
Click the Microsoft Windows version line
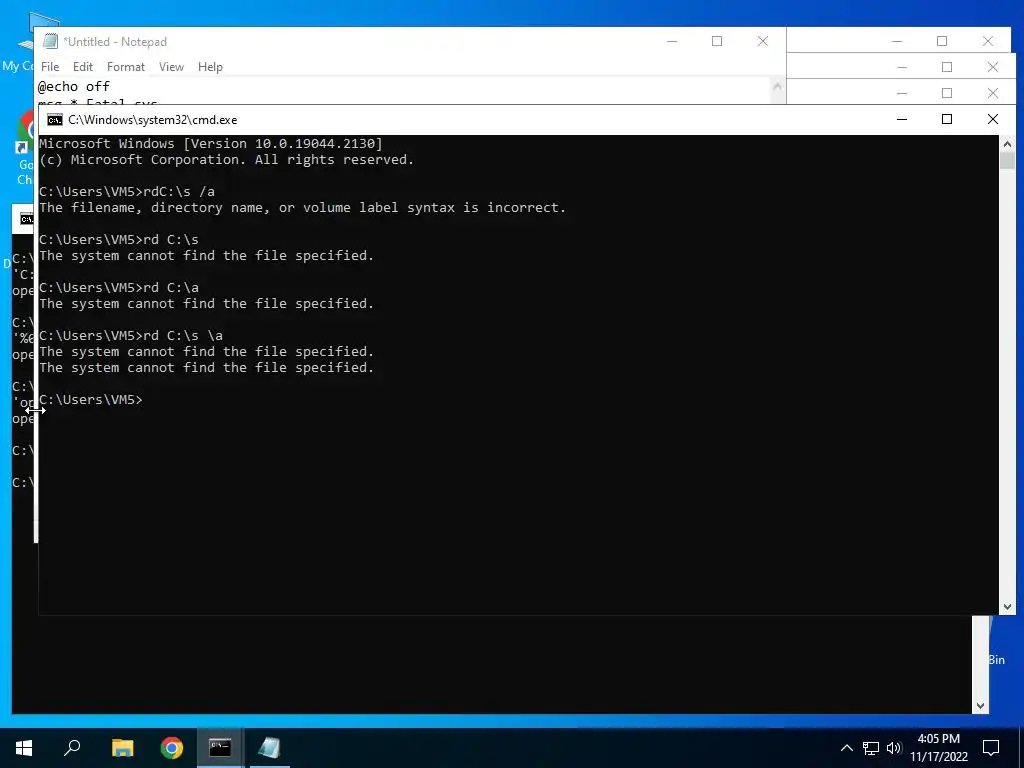pos(210,144)
